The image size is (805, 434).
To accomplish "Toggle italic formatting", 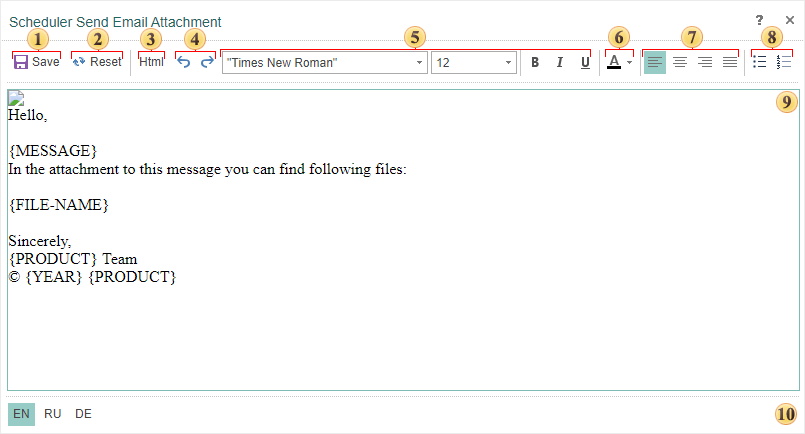I will (560, 63).
